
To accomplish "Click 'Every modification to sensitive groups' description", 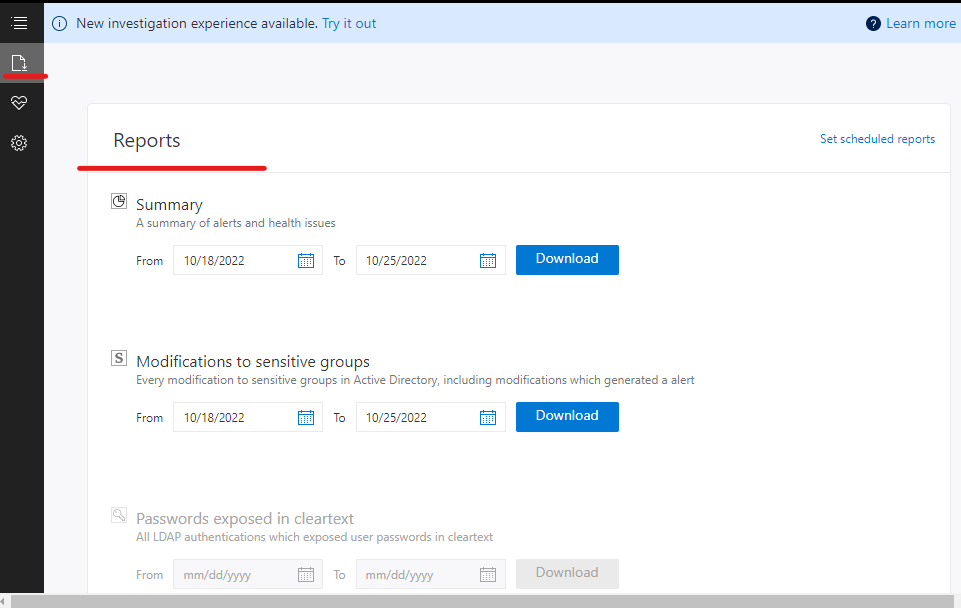I will pyautogui.click(x=415, y=380).
